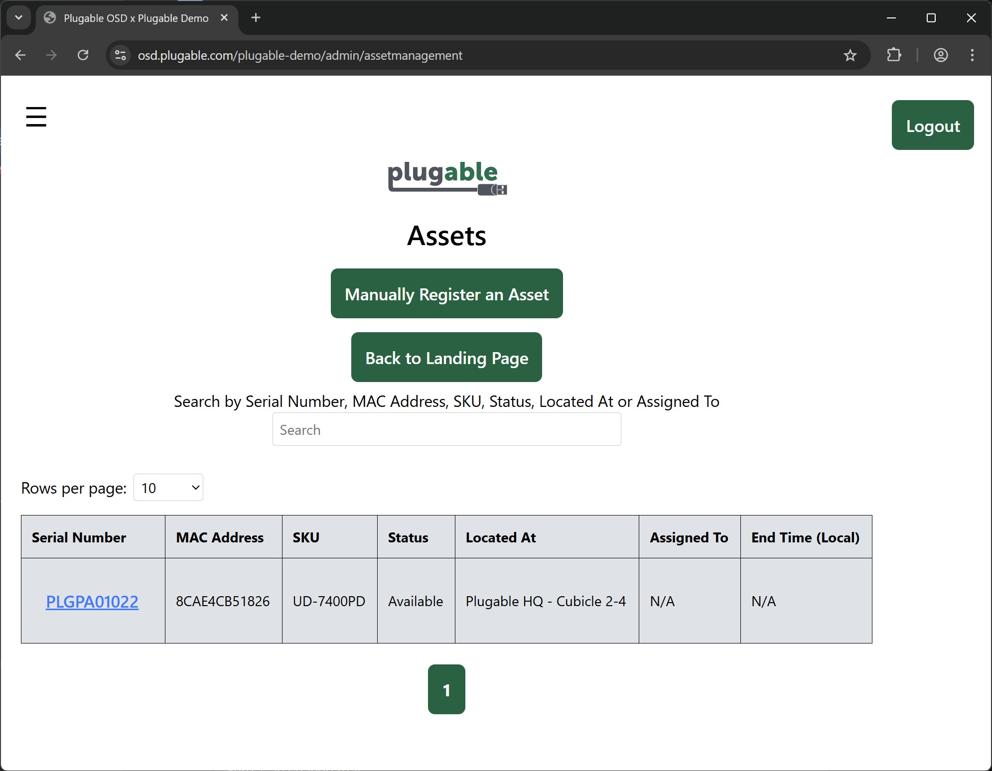Viewport: 992px width, 771px height.
Task: Open the browser profile account icon
Action: pos(938,55)
